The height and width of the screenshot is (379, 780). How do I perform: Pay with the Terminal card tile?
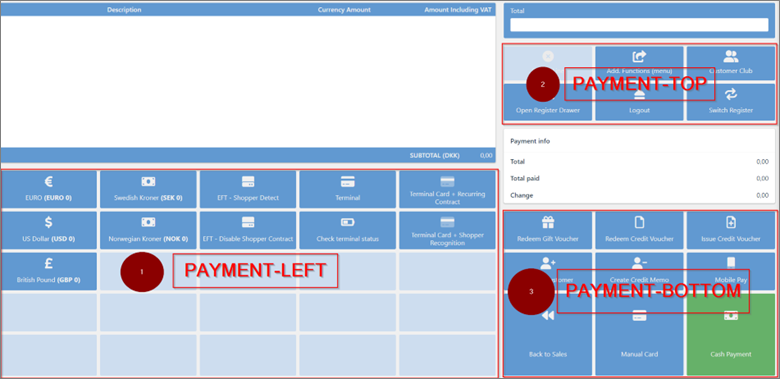coord(348,190)
